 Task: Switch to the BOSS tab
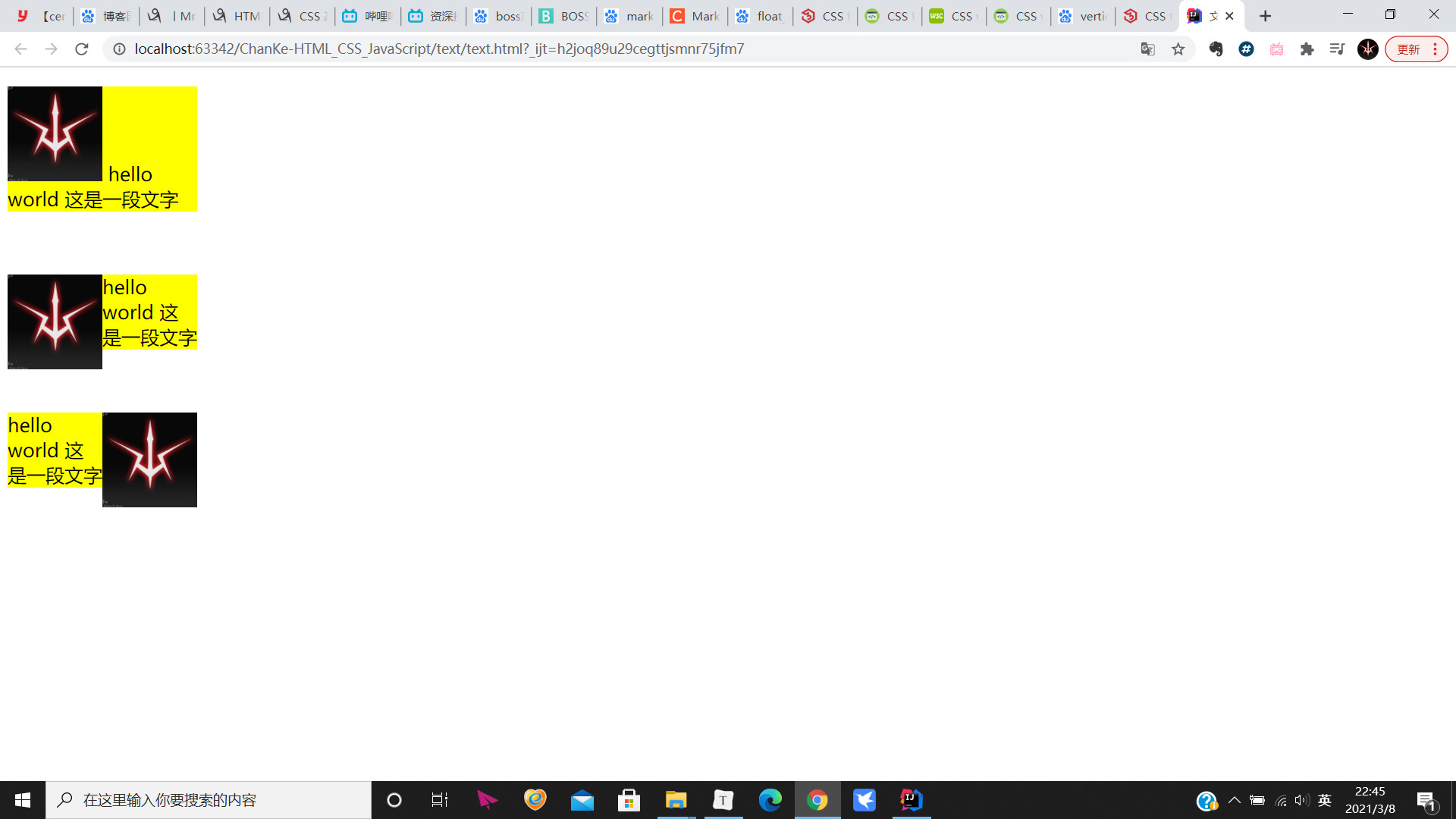tap(564, 16)
